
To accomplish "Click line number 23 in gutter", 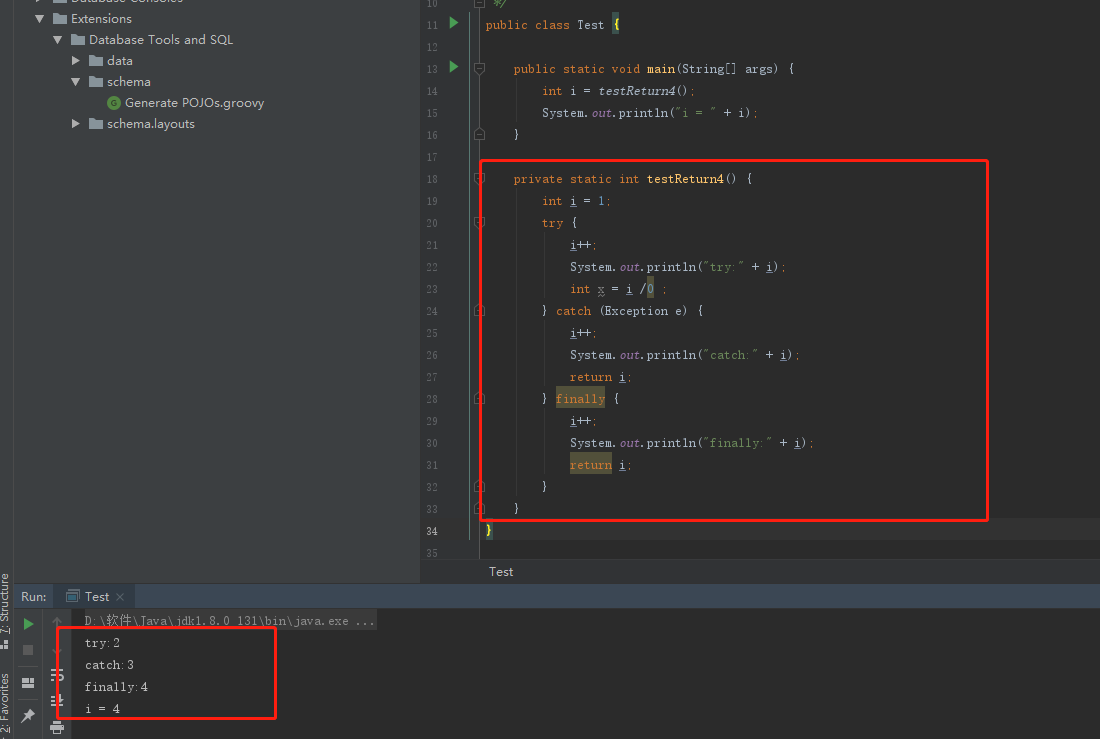I will 431,289.
